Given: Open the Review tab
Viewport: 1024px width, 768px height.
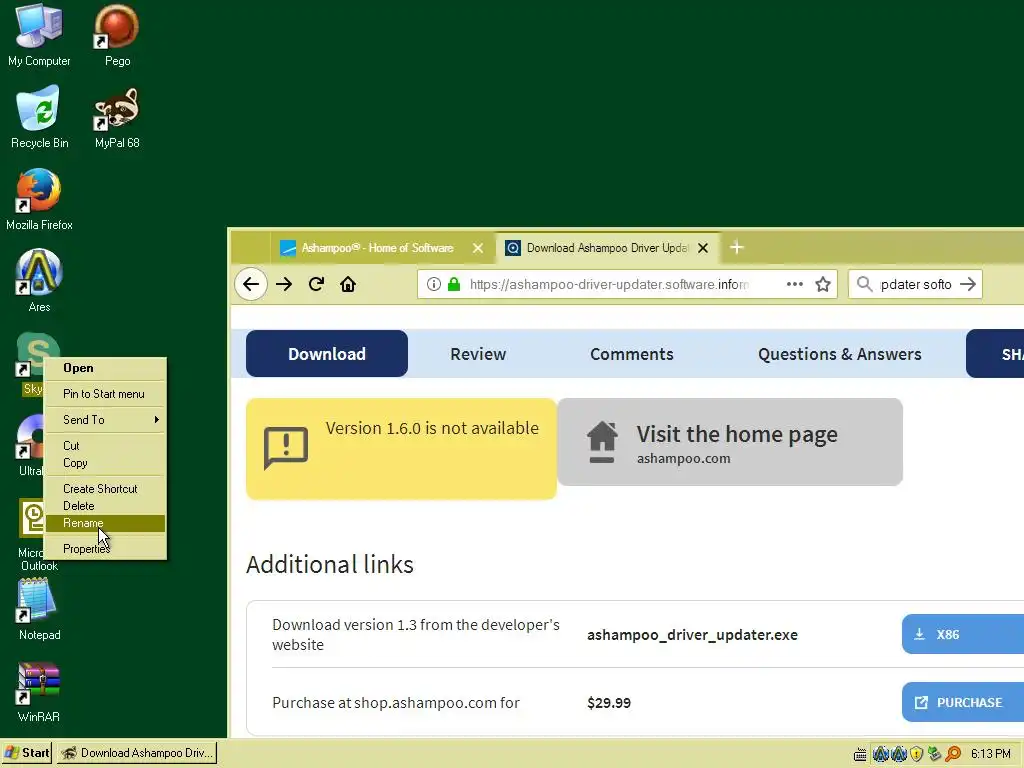Looking at the screenshot, I should (478, 354).
